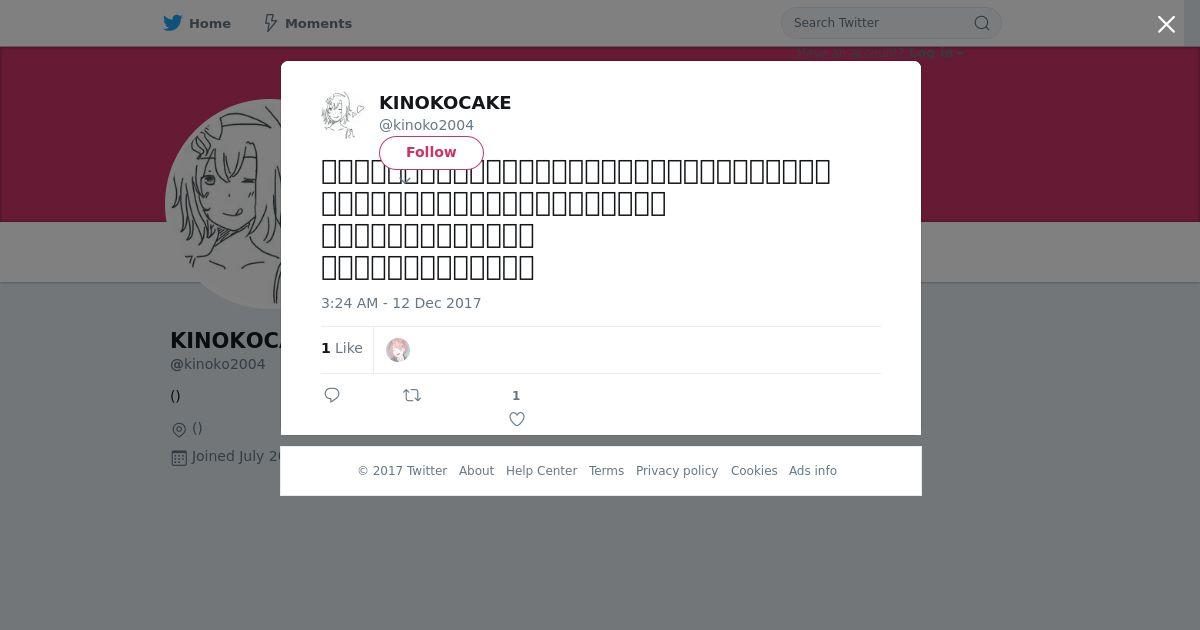1200x630 pixels.
Task: View the 1 Like list
Action: (x=342, y=348)
